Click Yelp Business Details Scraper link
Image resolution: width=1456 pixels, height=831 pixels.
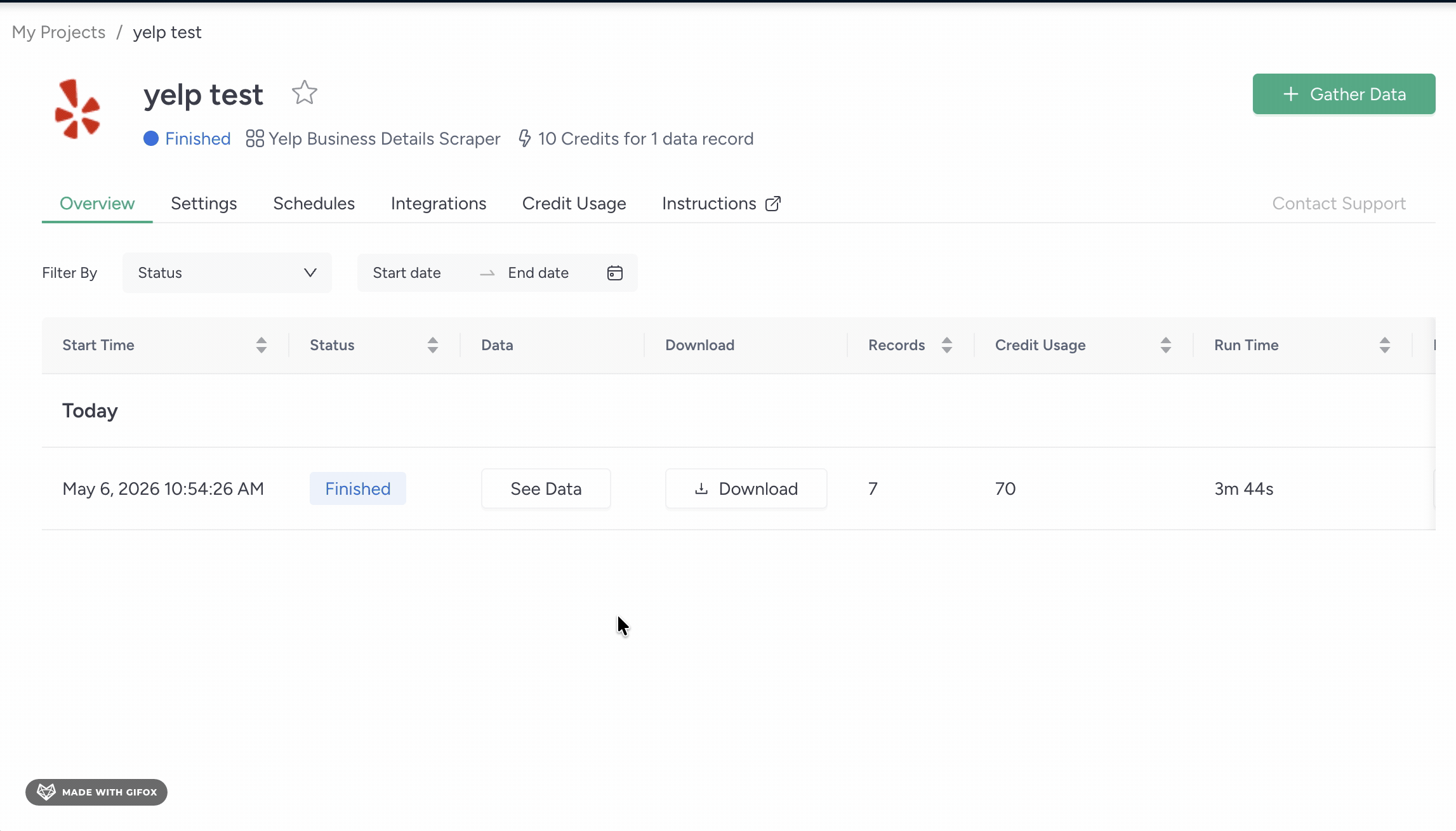tap(385, 138)
